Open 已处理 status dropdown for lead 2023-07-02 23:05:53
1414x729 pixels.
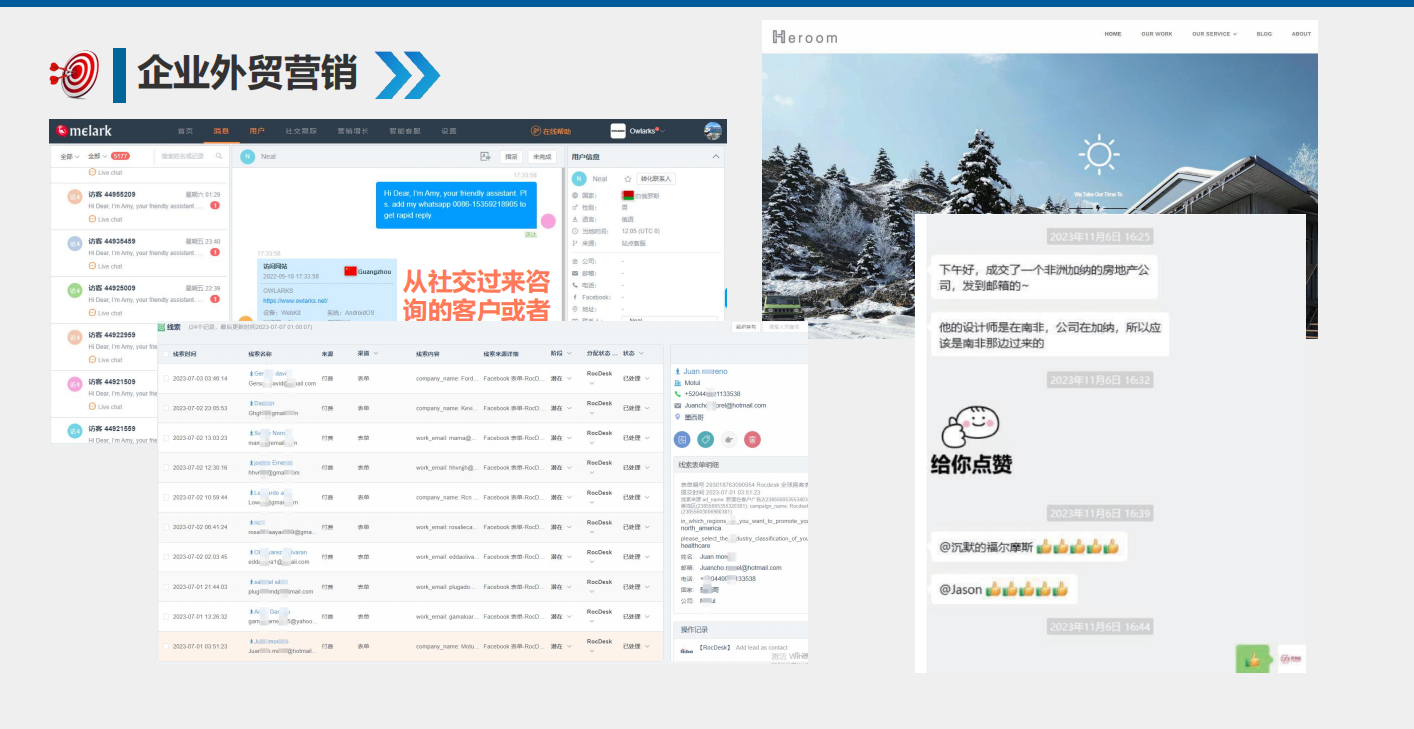coord(636,408)
